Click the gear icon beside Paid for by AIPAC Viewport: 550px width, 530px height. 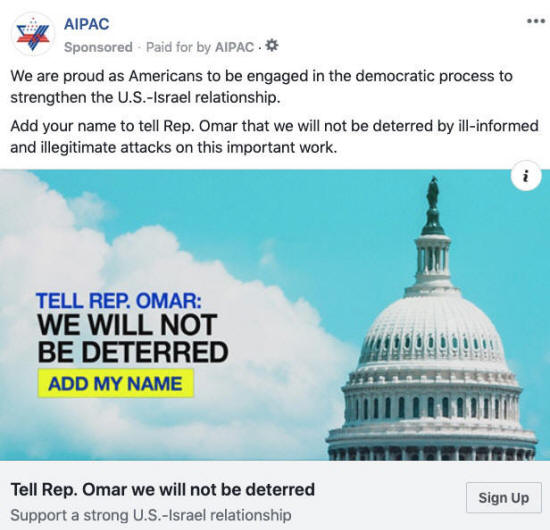tap(272, 46)
